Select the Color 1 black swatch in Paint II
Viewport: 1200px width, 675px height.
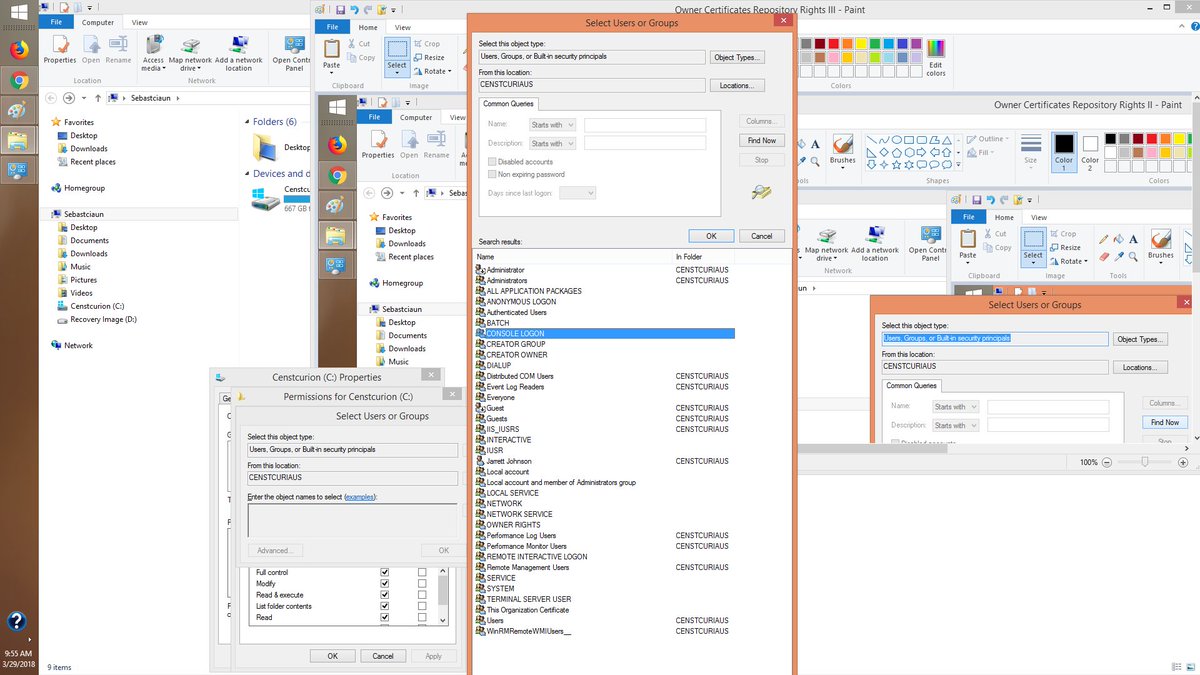click(1064, 150)
